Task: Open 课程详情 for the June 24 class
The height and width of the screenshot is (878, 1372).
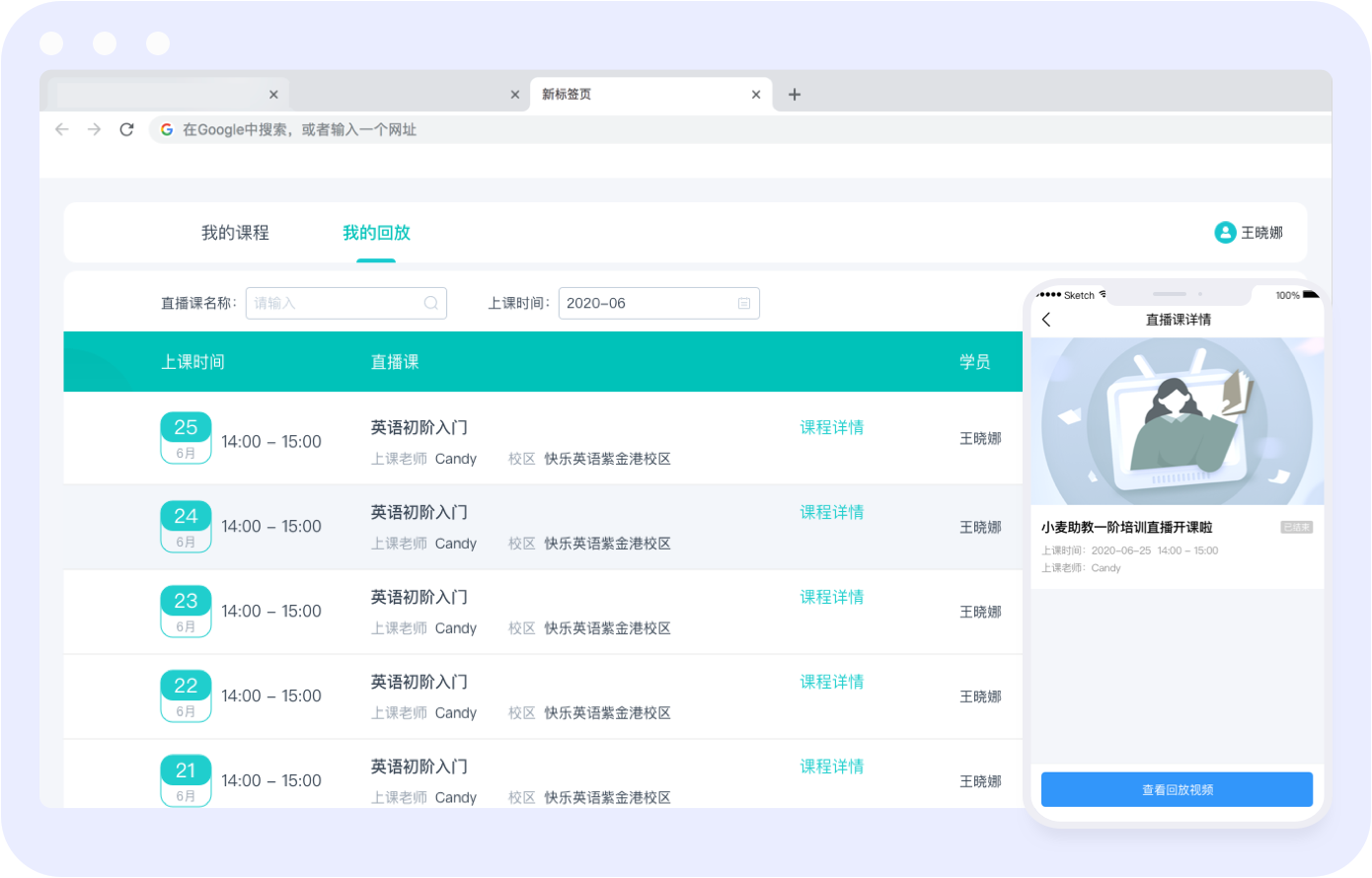Action: click(832, 512)
